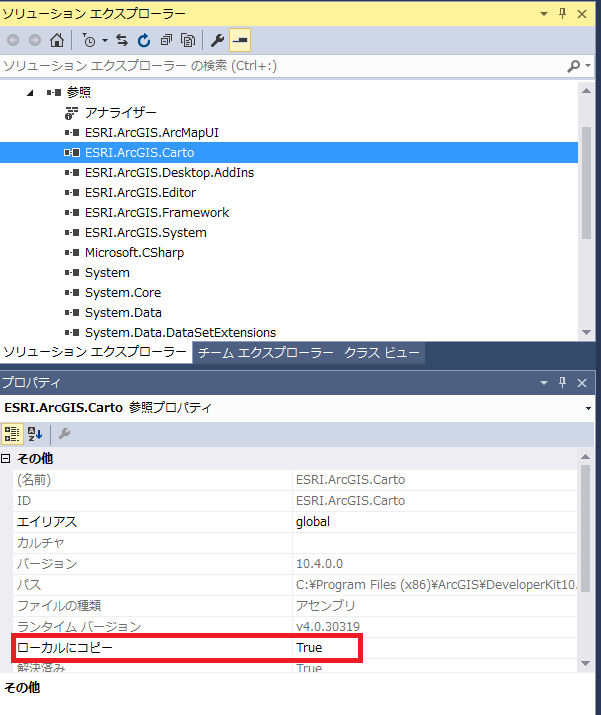Select Microsoft.CSharp reference
Screen dimensions: 601x715
coord(135,253)
